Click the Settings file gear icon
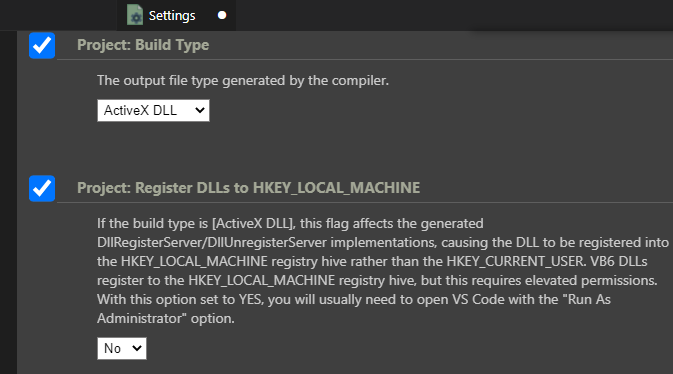The height and width of the screenshot is (374, 673). click(x=135, y=15)
